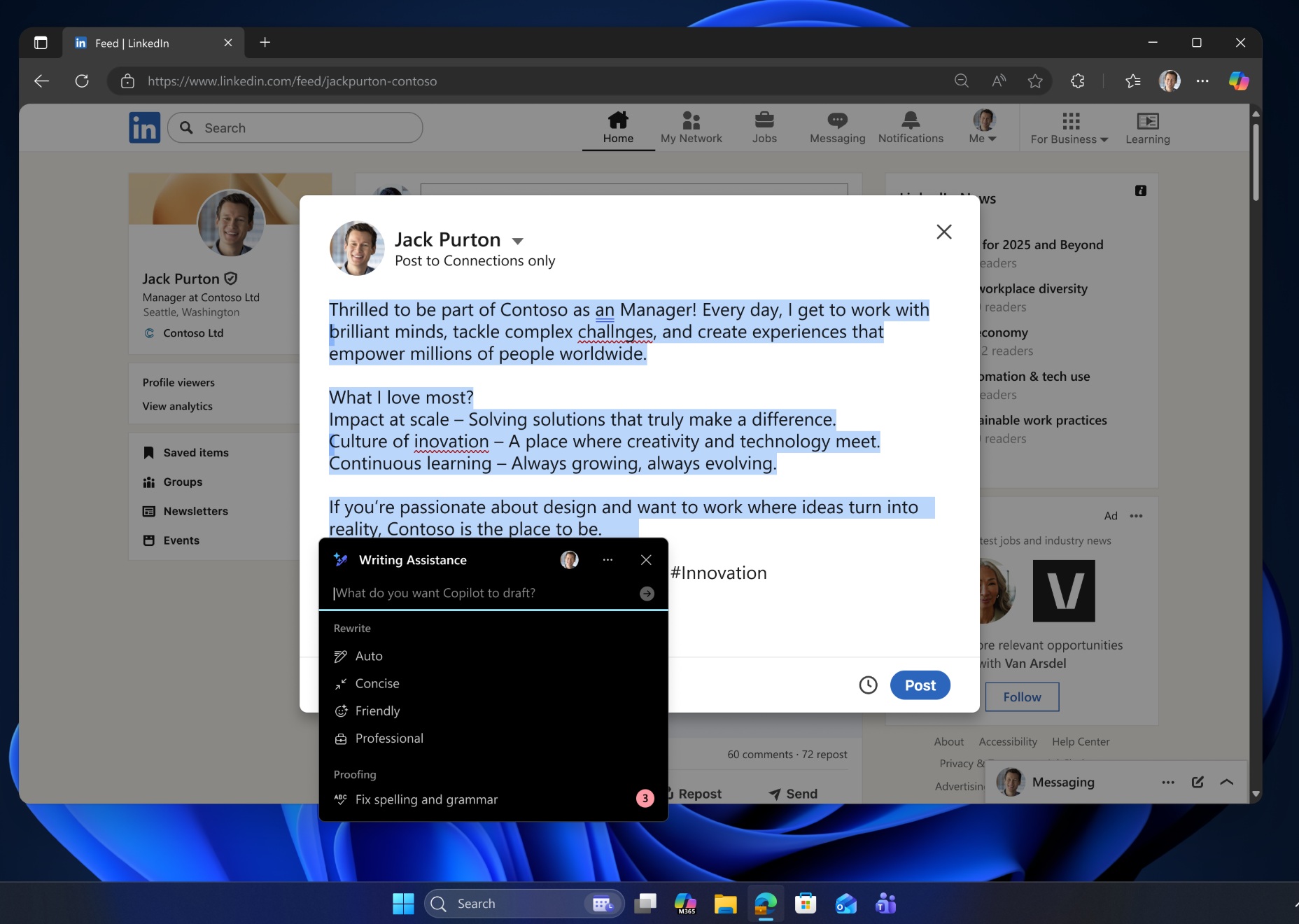The image size is (1299, 924).
Task: Choose the Concise rewrite style
Action: pyautogui.click(x=378, y=683)
